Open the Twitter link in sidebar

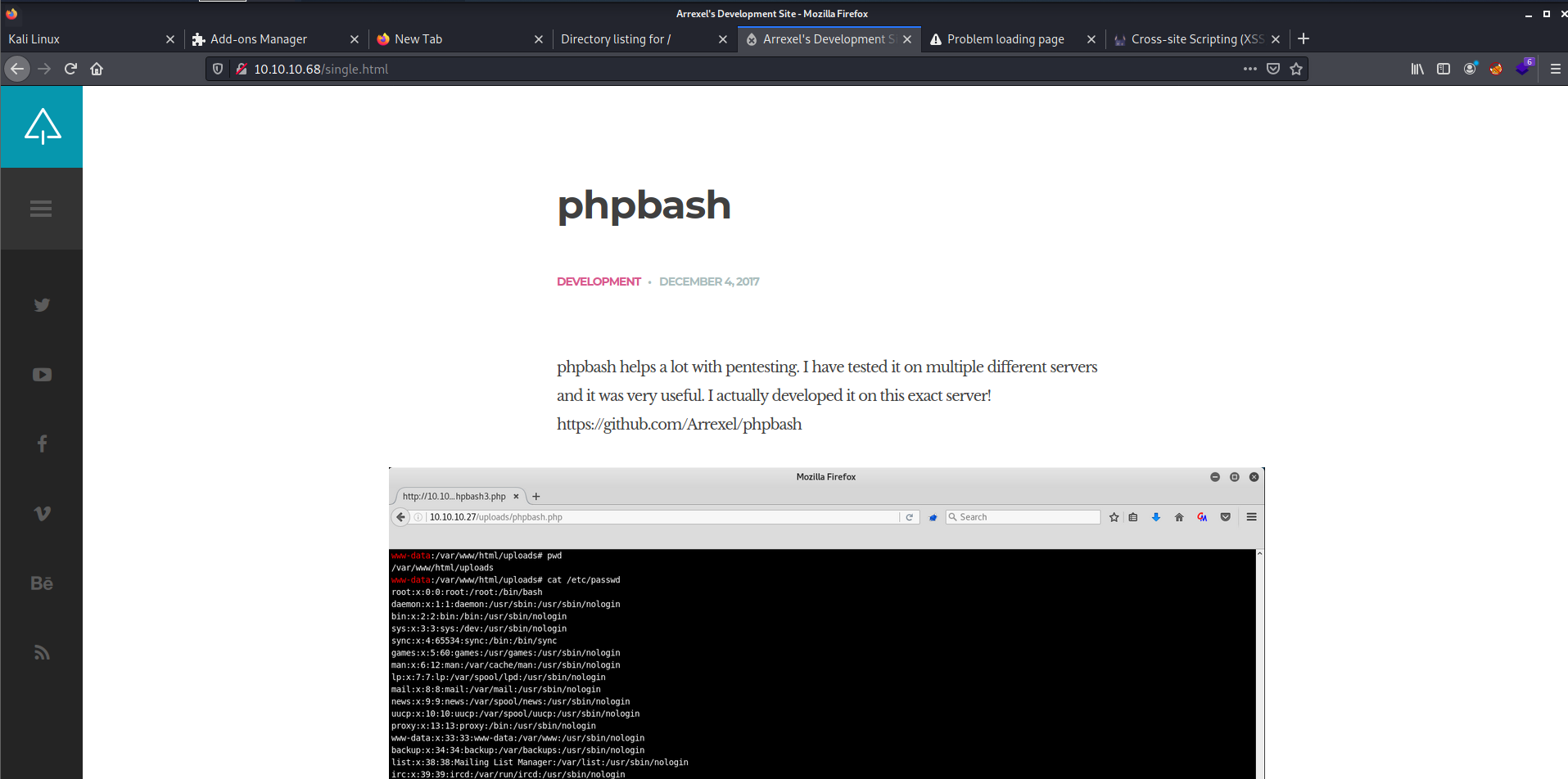tap(42, 304)
